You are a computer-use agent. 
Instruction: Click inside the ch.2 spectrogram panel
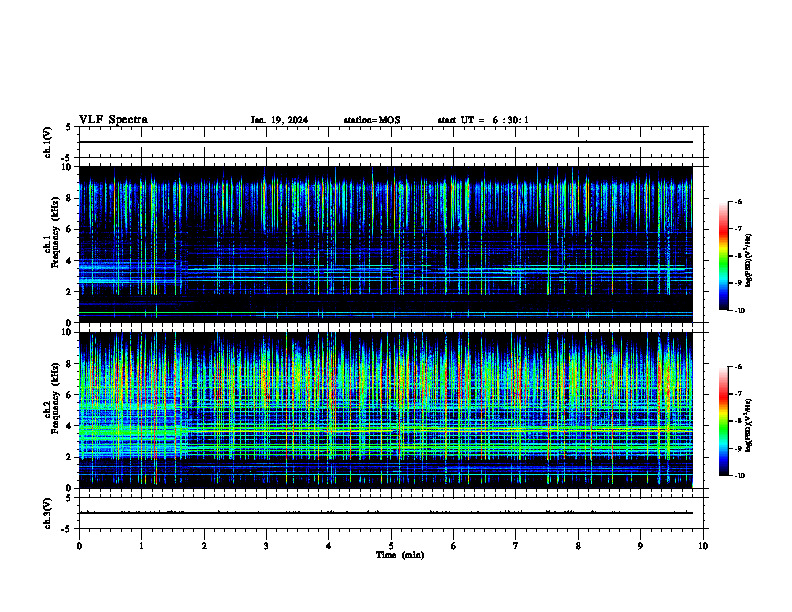coord(385,410)
